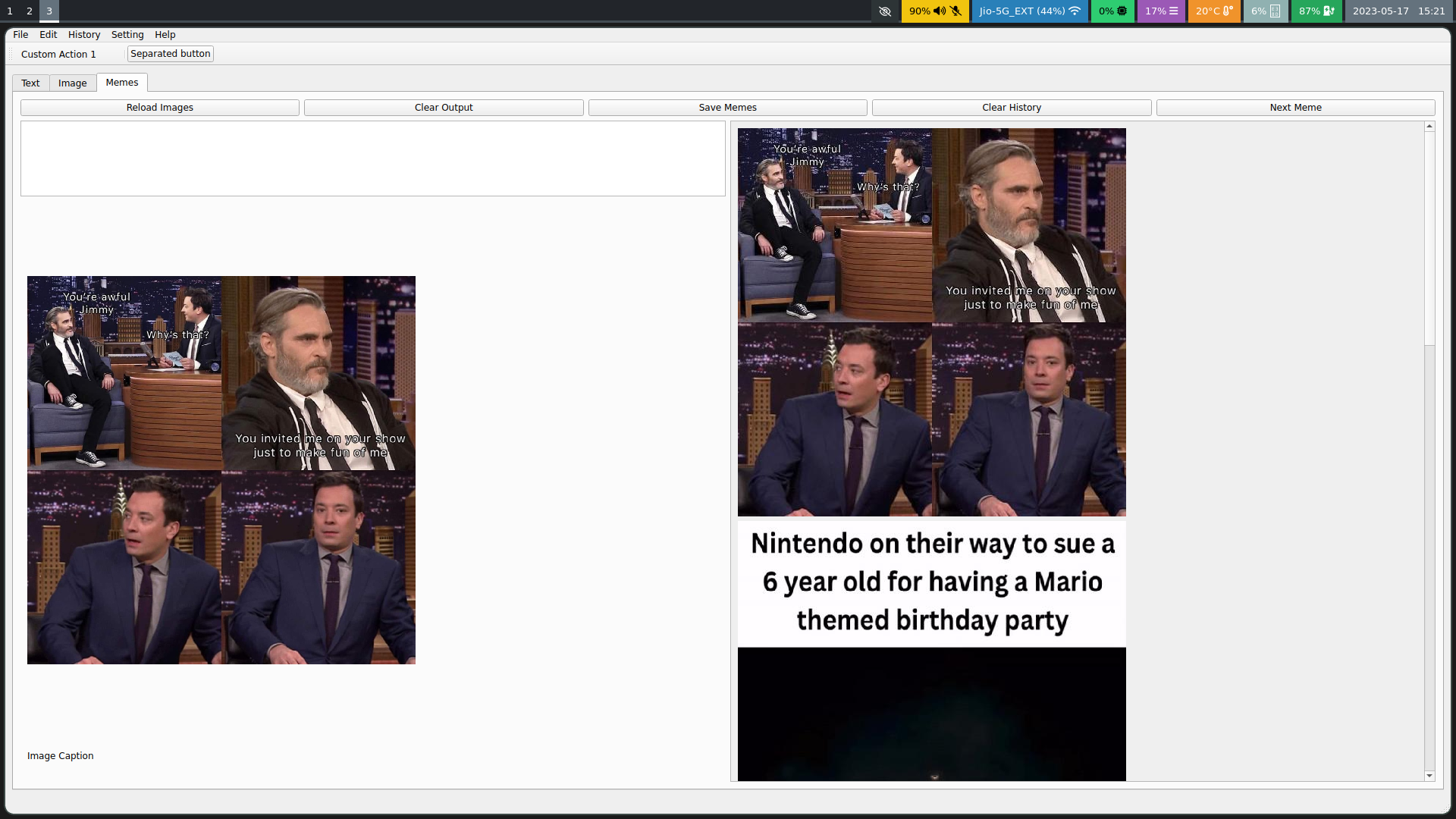
Task: Click the Wi-Fi icon next to Jio-5G_EXT
Action: (1075, 11)
